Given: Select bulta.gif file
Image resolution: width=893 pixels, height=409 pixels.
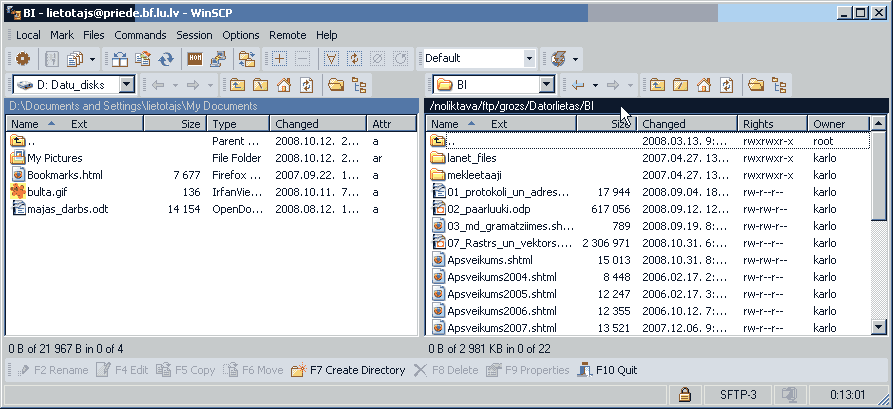Looking at the screenshot, I should tap(39, 192).
